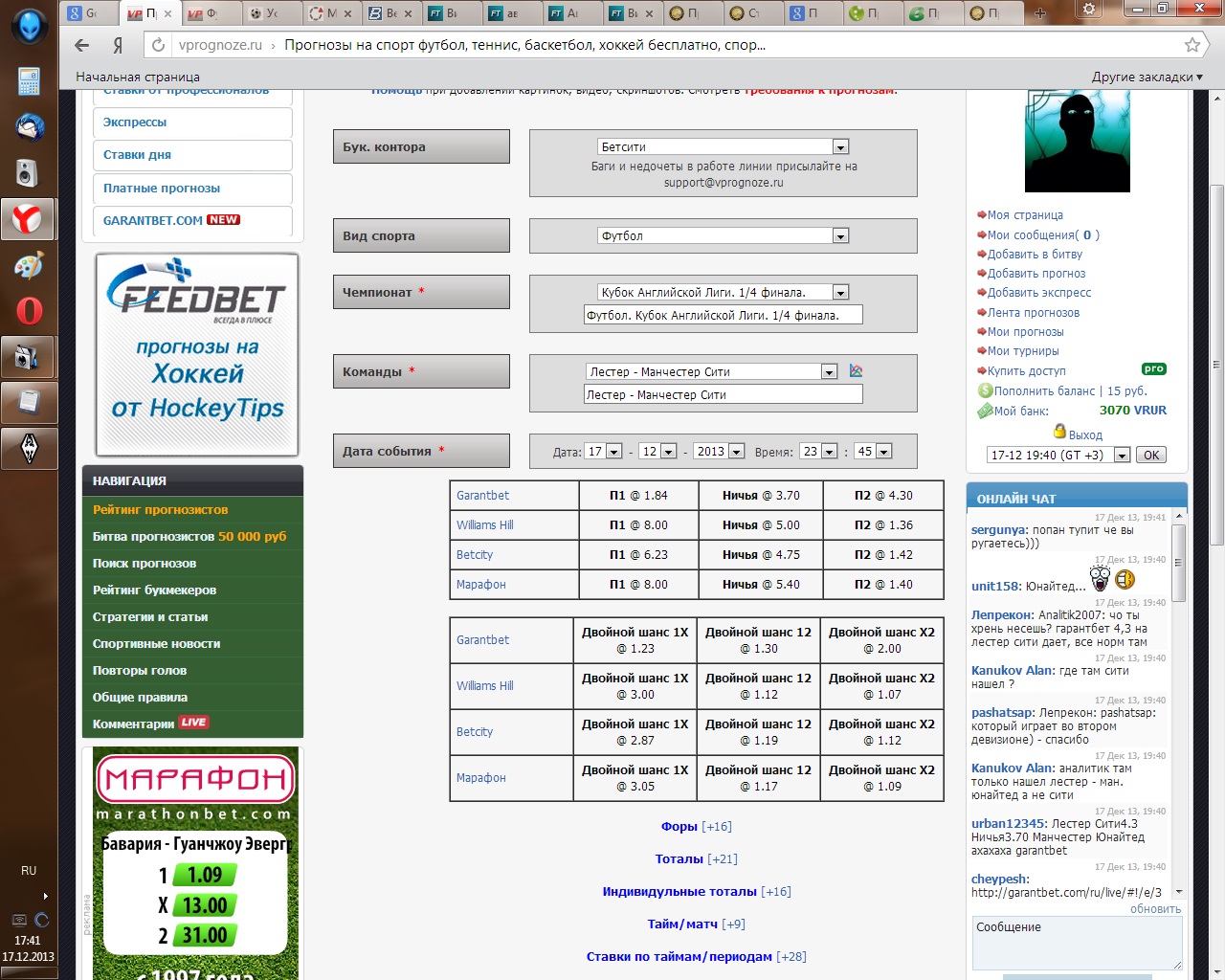
Task: Open Битва прогнозистов 50 000 руб
Action: [x=189, y=536]
